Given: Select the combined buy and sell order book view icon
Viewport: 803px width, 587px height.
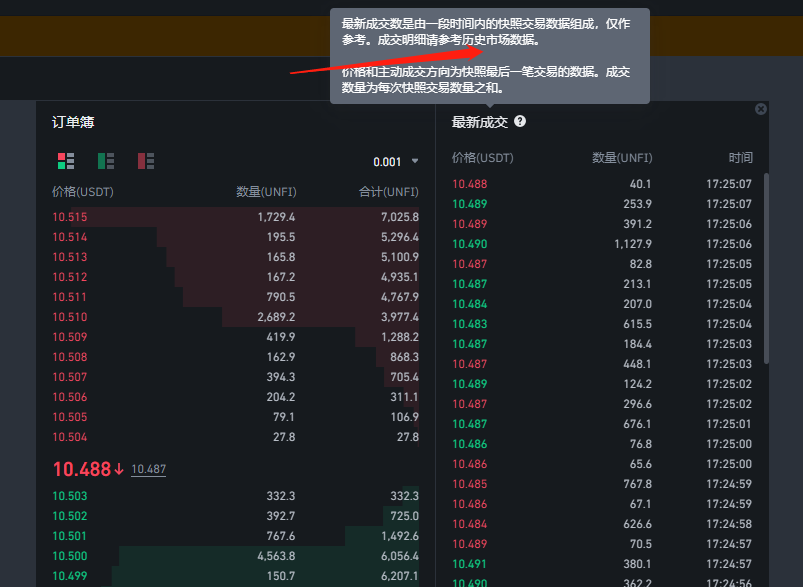Looking at the screenshot, I should (x=67, y=161).
